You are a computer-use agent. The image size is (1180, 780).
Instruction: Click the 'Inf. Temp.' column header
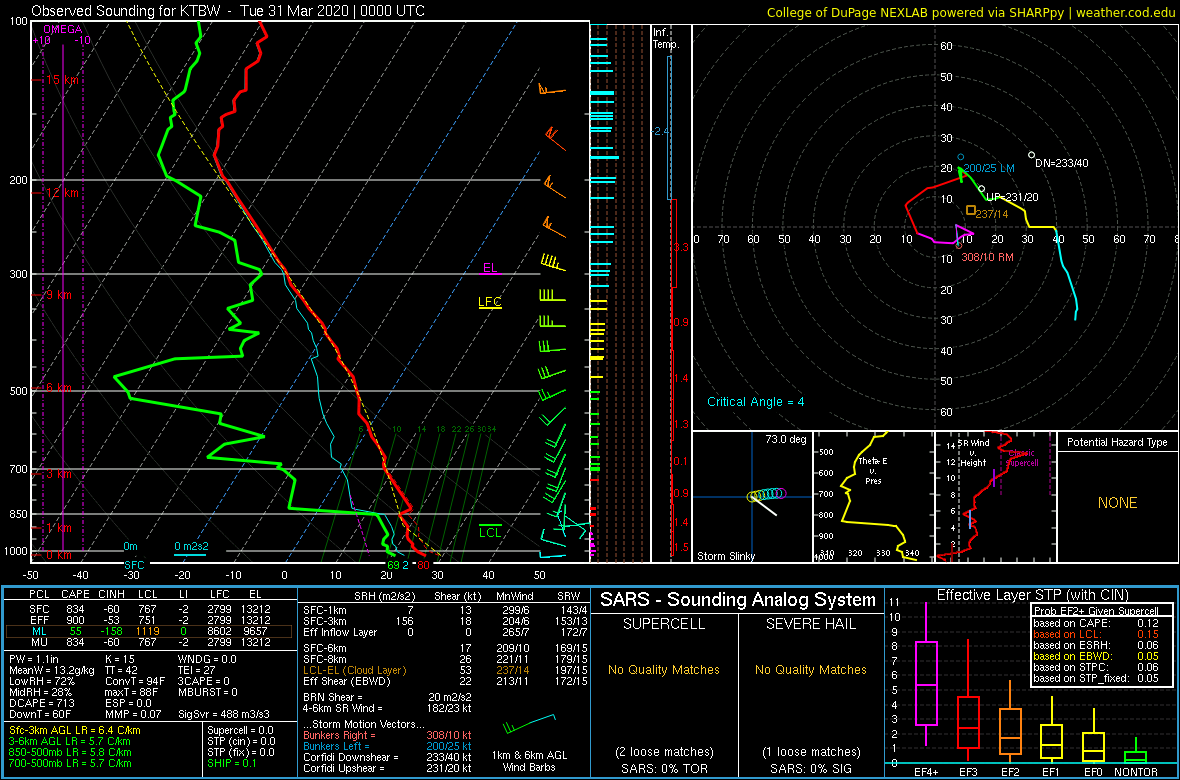(666, 38)
